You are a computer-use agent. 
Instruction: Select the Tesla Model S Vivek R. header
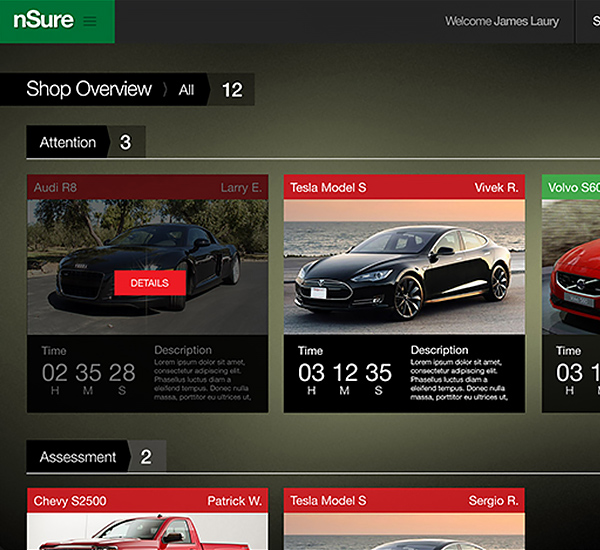pyautogui.click(x=404, y=187)
